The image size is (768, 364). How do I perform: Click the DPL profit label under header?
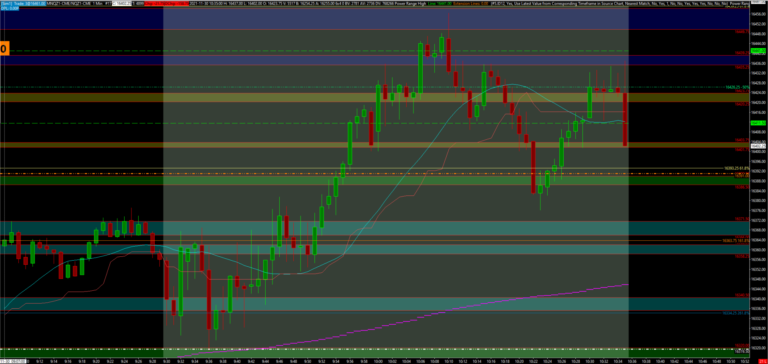(6, 8)
